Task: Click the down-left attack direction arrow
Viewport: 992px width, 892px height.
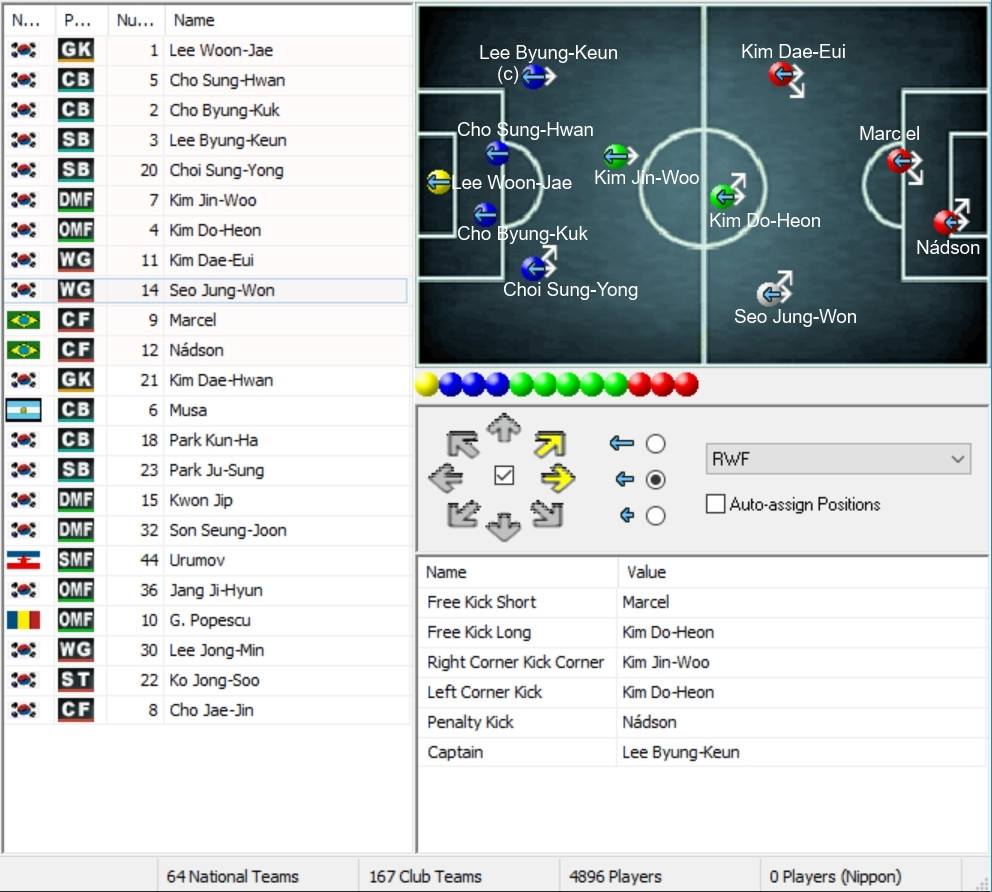Action: tap(462, 514)
